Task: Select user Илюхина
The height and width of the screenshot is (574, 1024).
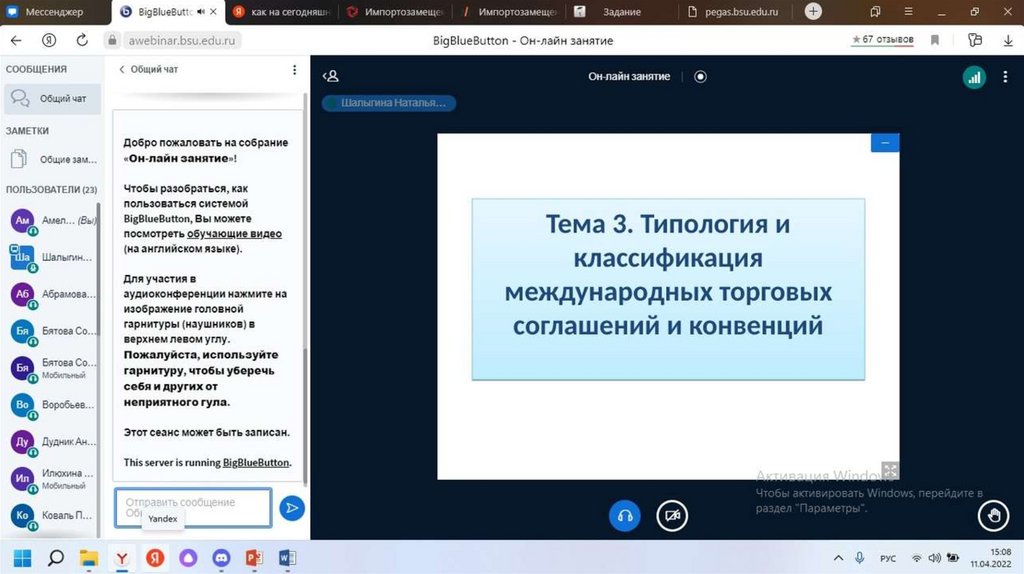Action: tap(52, 479)
